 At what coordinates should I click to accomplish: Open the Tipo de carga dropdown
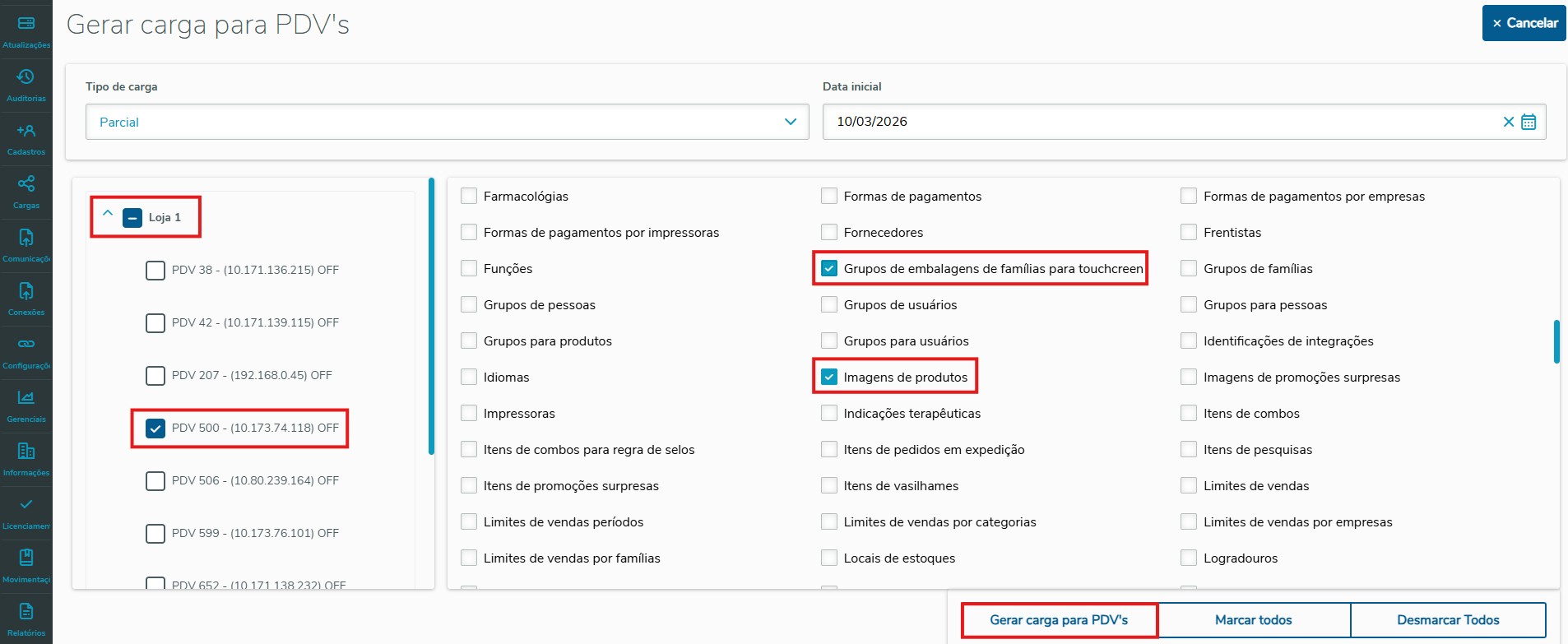(448, 122)
